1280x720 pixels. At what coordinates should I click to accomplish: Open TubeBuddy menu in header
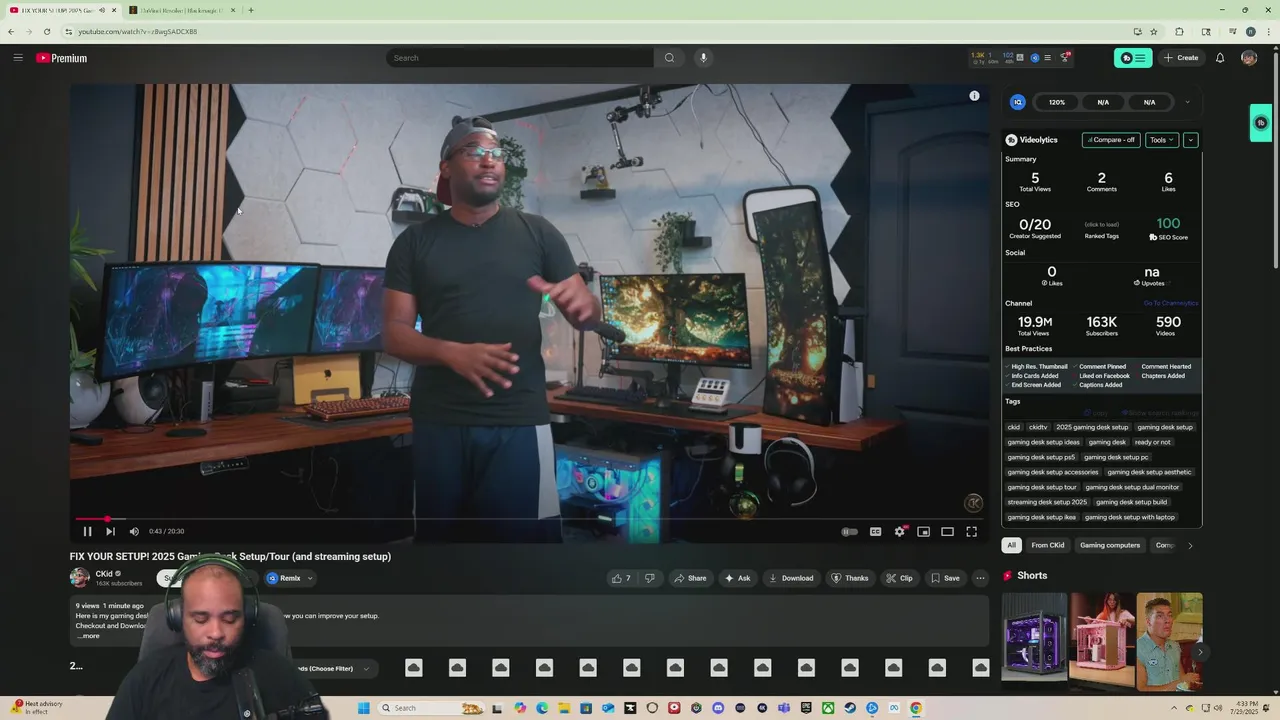coord(1133,58)
